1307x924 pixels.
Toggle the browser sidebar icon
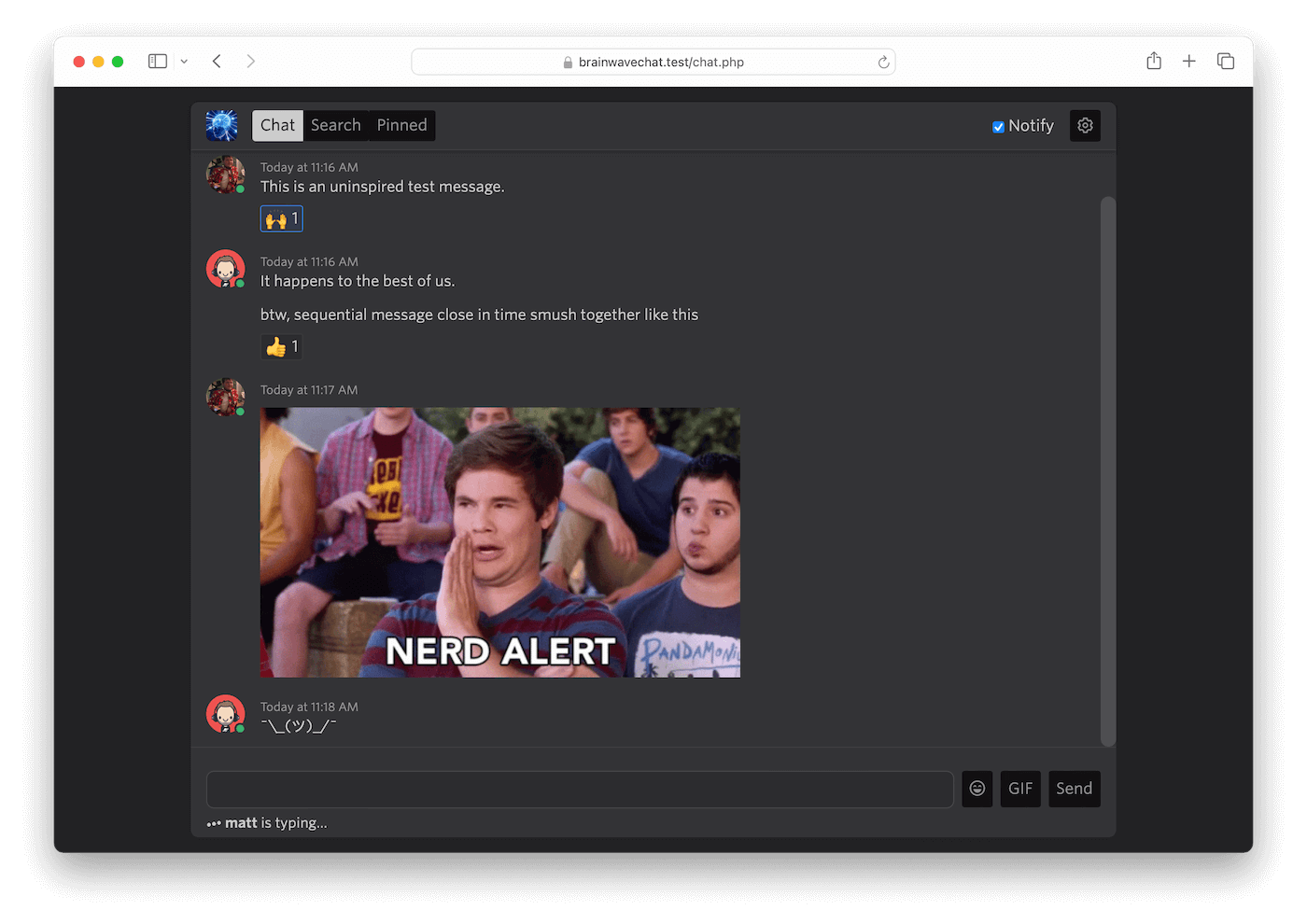pyautogui.click(x=158, y=62)
